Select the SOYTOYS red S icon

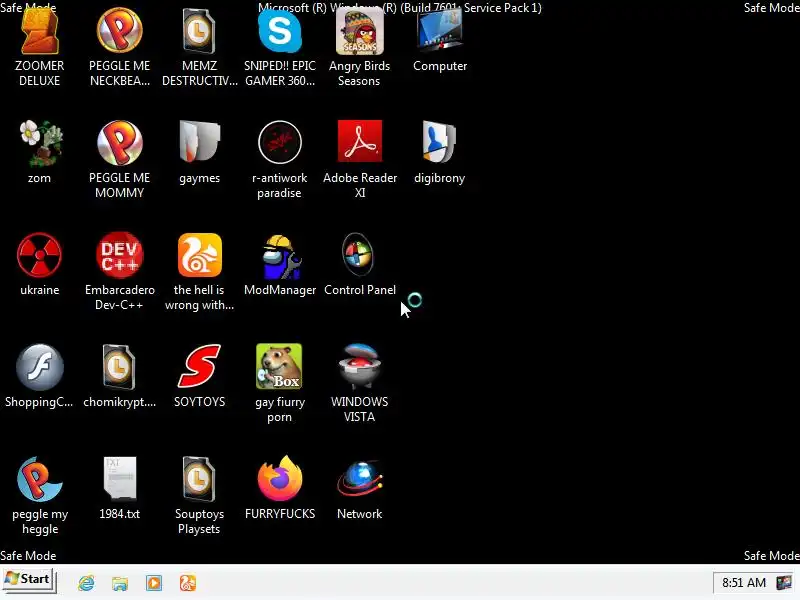(199, 366)
